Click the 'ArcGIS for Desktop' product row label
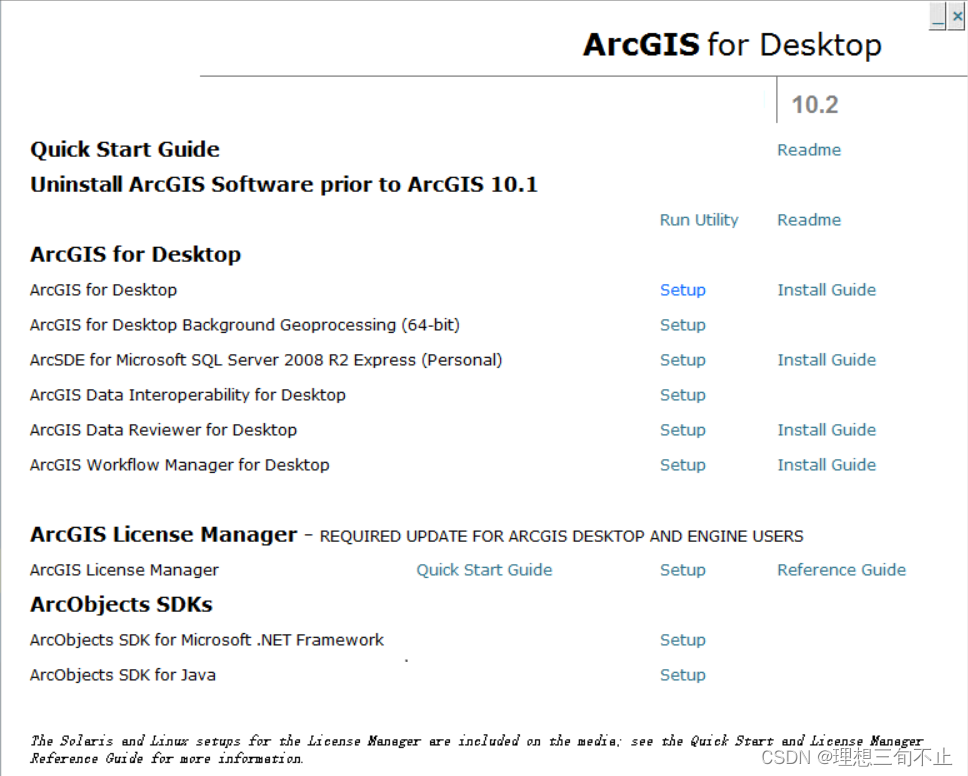 point(103,290)
